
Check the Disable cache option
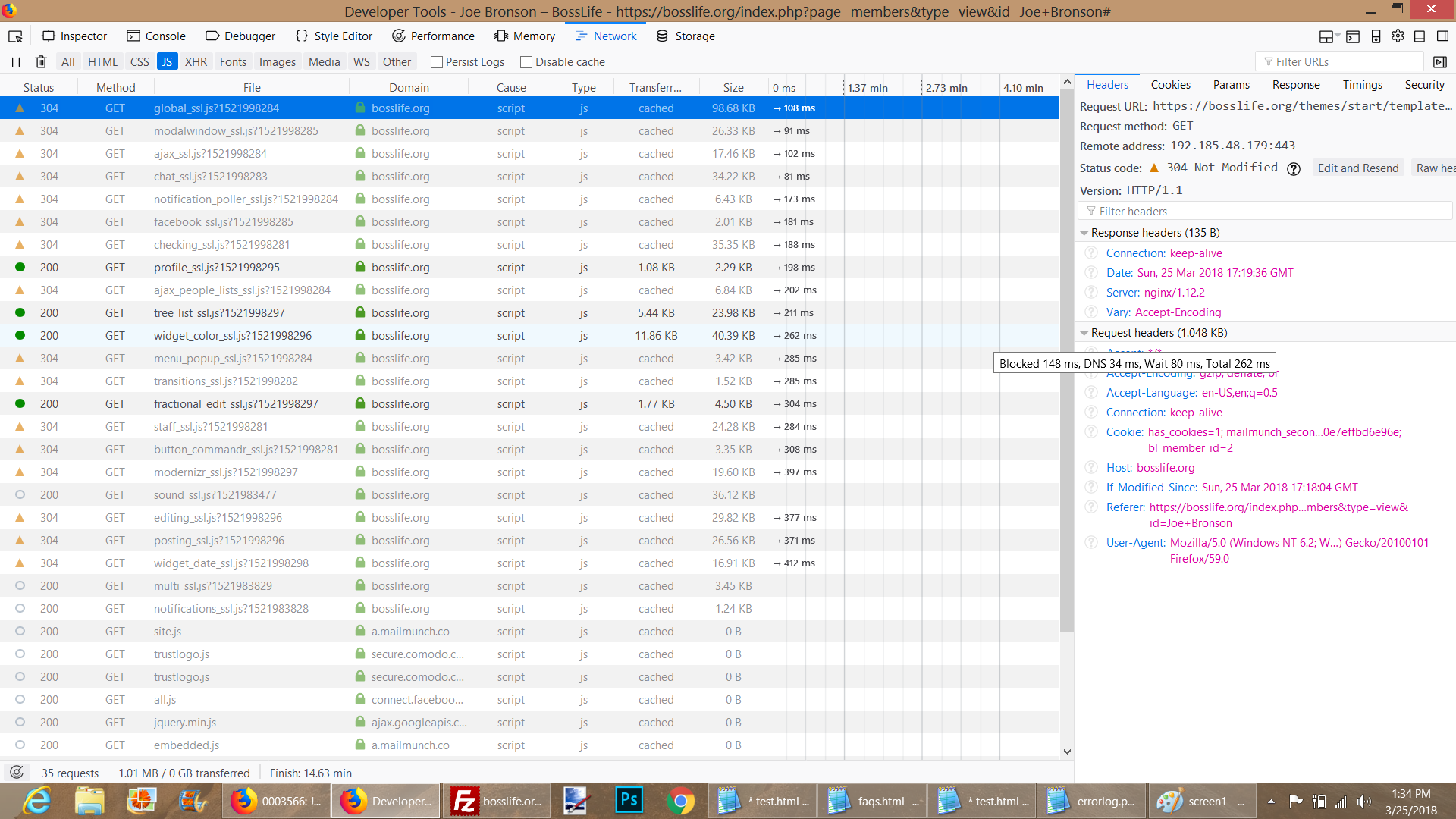click(526, 62)
